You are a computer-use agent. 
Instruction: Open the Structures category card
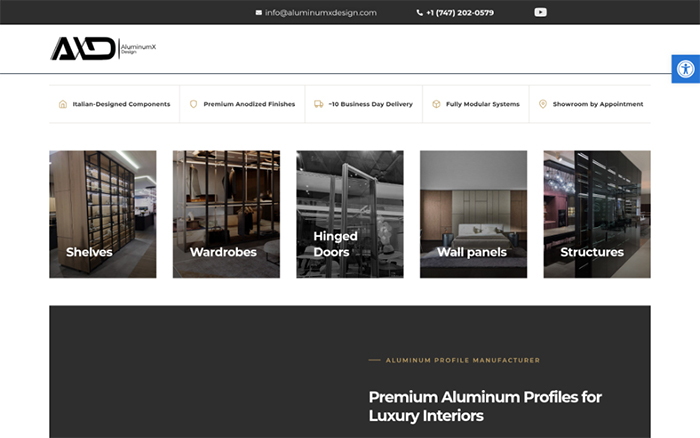coord(597,214)
